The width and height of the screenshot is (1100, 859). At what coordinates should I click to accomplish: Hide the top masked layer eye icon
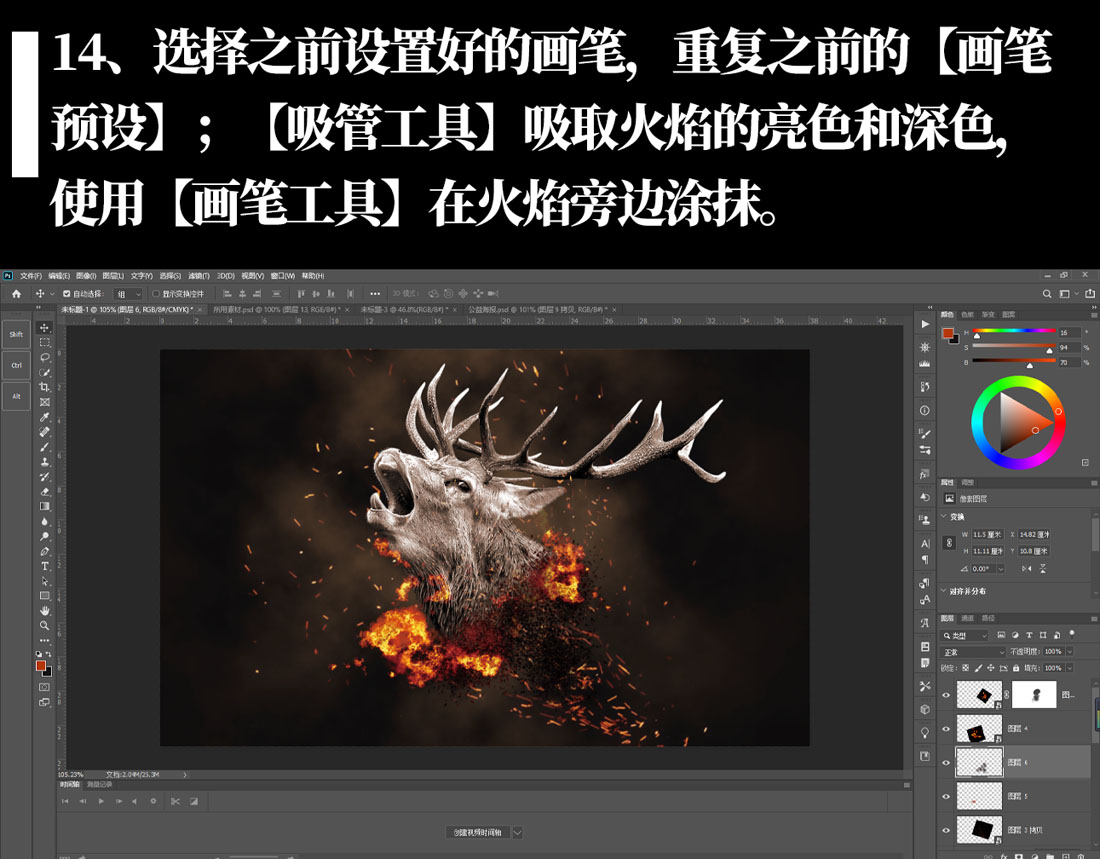pos(946,695)
